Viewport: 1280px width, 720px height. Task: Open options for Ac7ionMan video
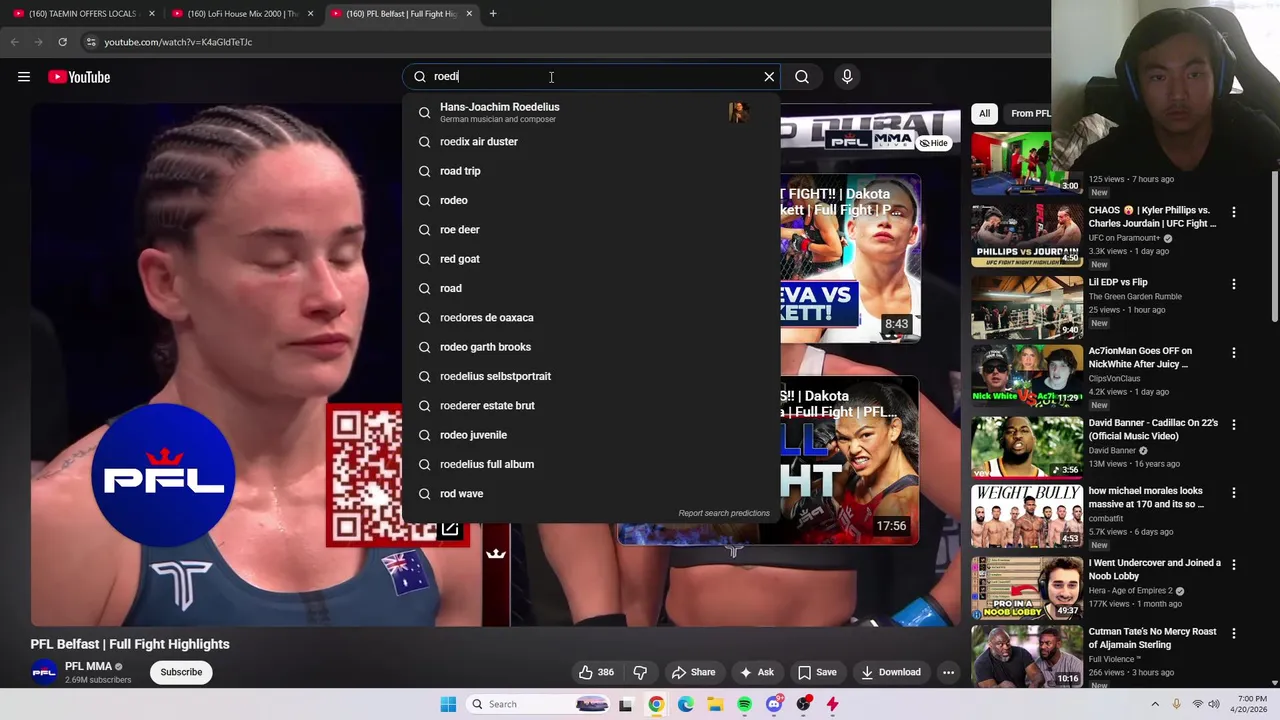tap(1234, 353)
